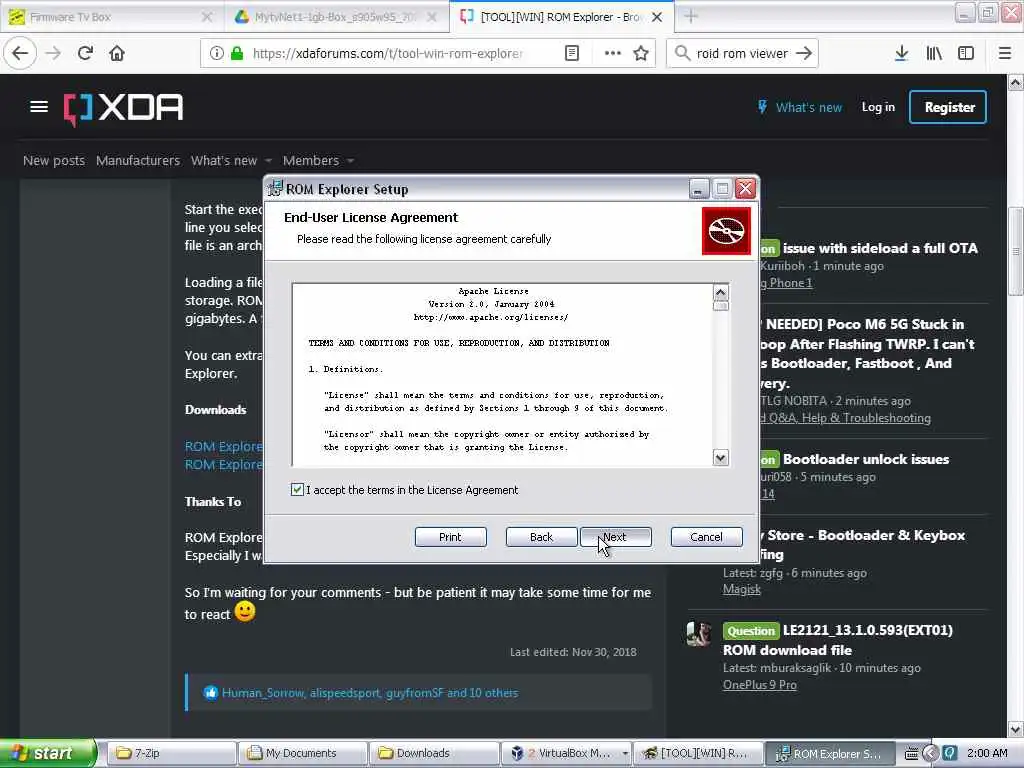Expand the Members nav dropdown arrow

[x=351, y=161]
